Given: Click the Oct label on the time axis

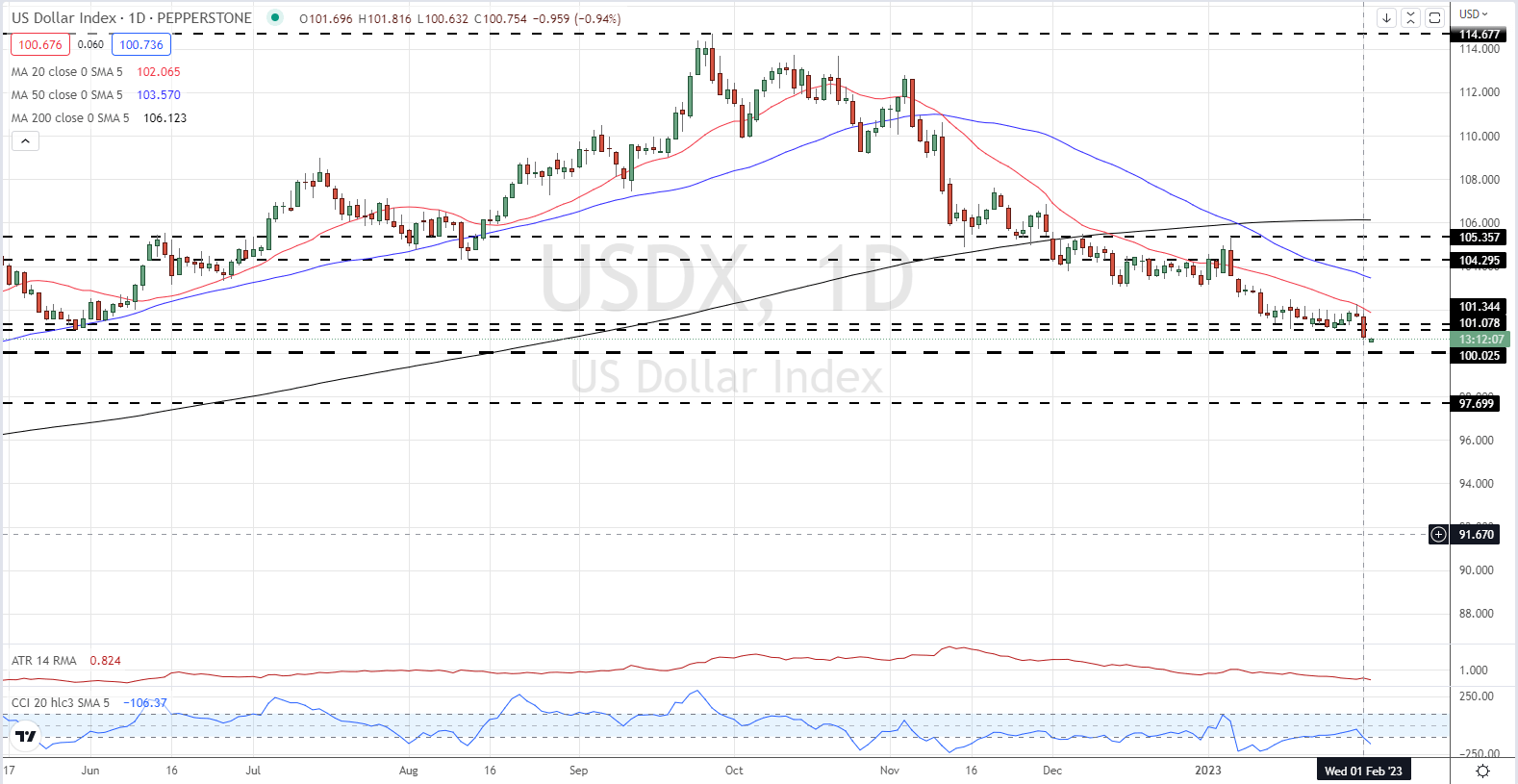Looking at the screenshot, I should tap(734, 771).
